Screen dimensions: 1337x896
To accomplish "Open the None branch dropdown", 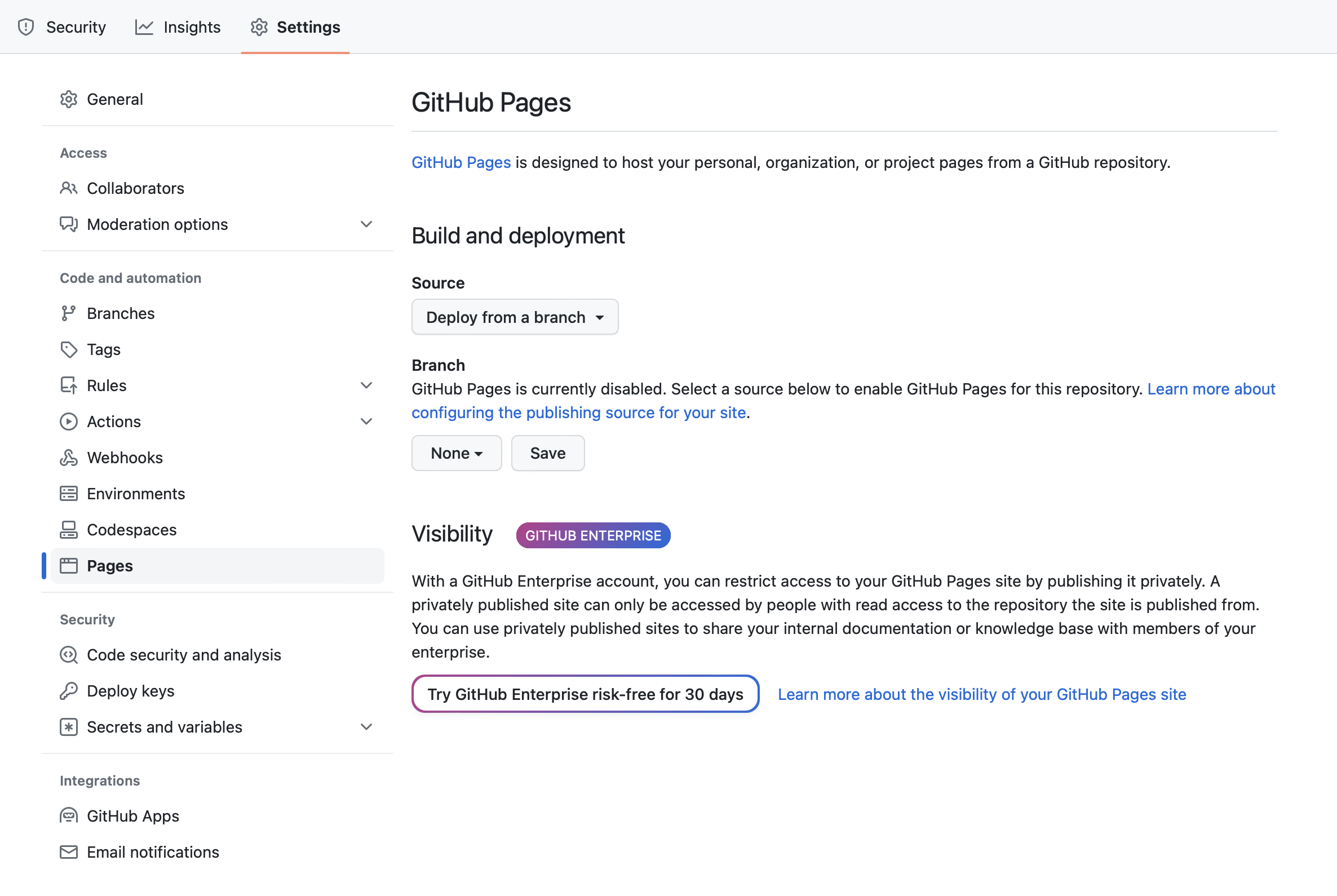I will pyautogui.click(x=457, y=453).
